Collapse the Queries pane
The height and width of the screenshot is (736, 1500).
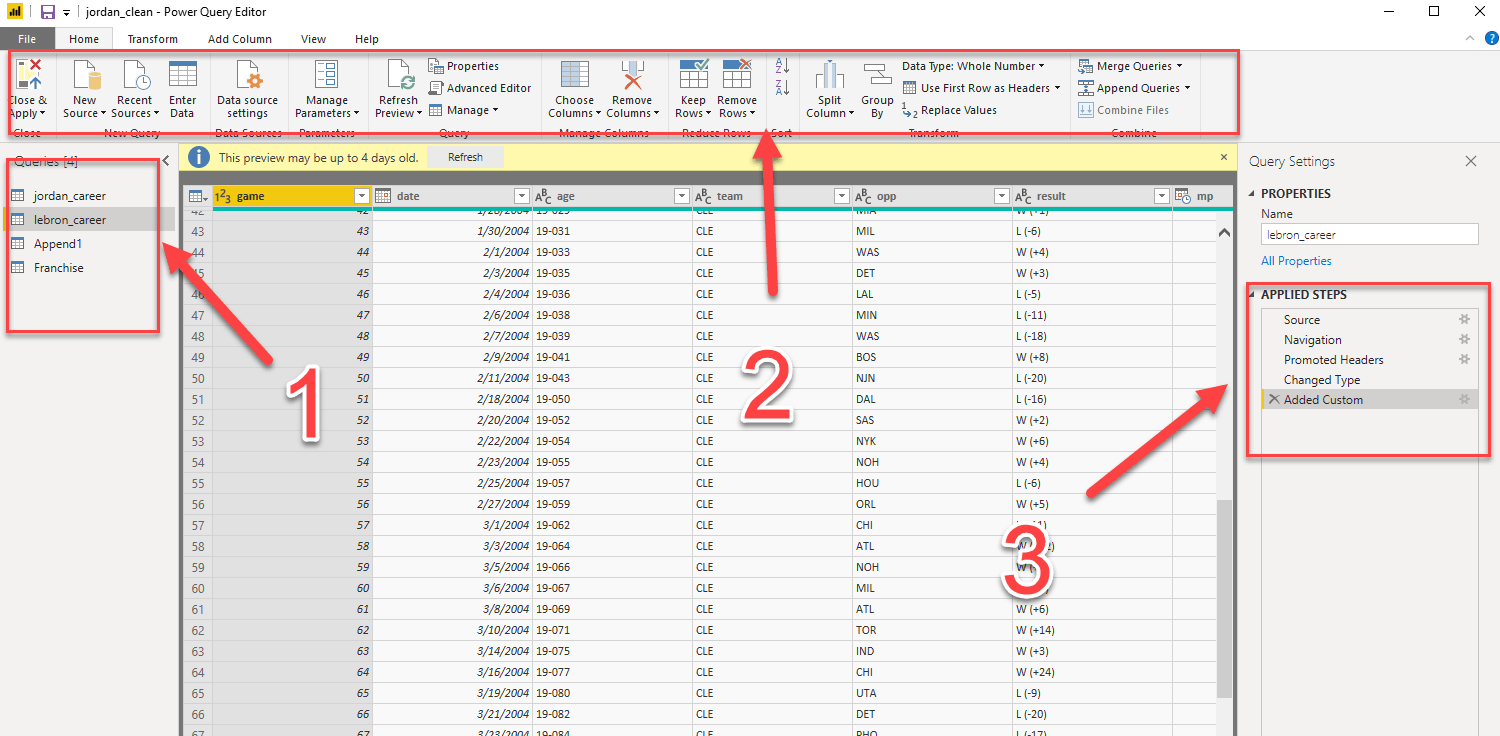(x=165, y=162)
